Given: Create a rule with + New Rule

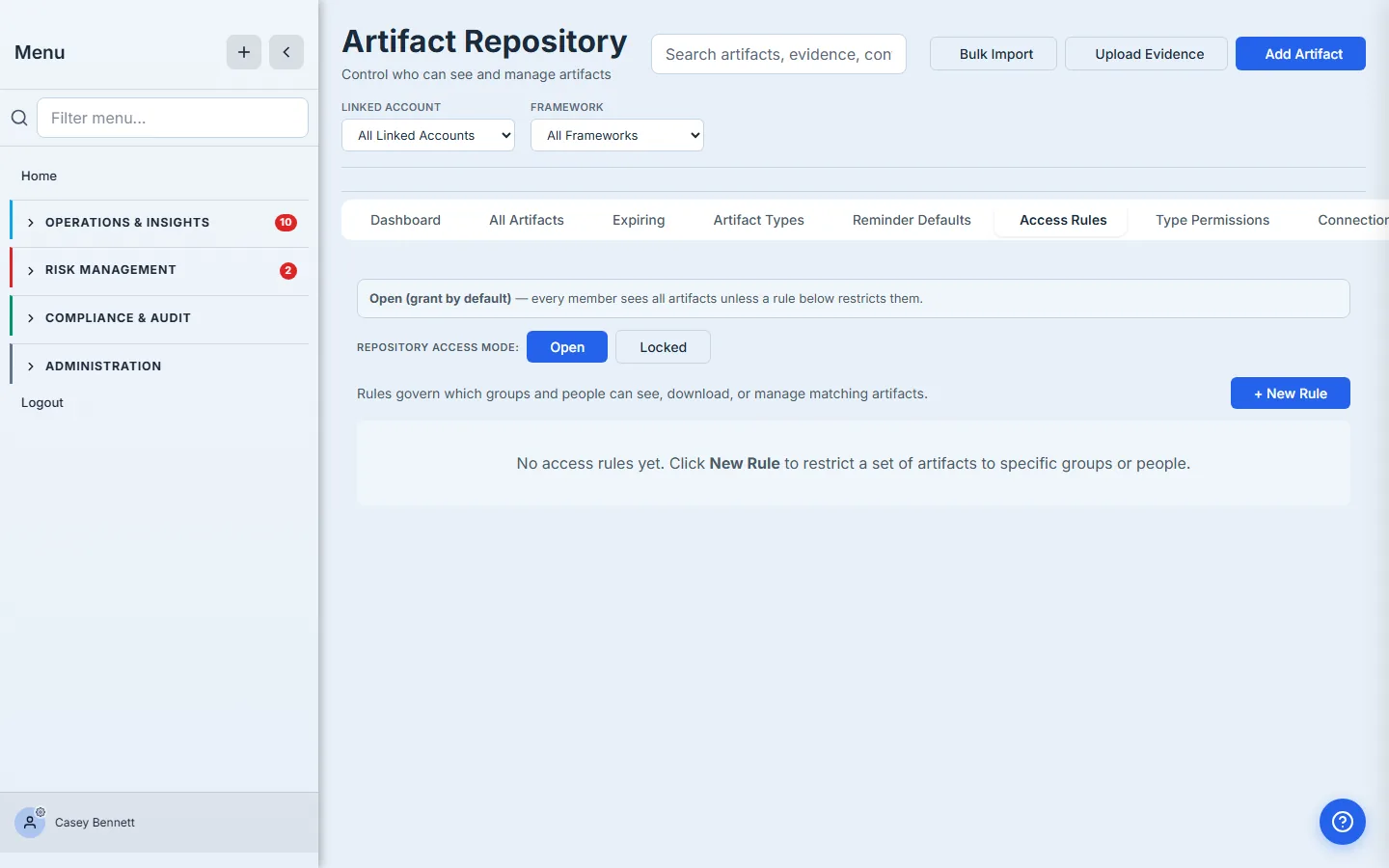Looking at the screenshot, I should click(x=1291, y=393).
